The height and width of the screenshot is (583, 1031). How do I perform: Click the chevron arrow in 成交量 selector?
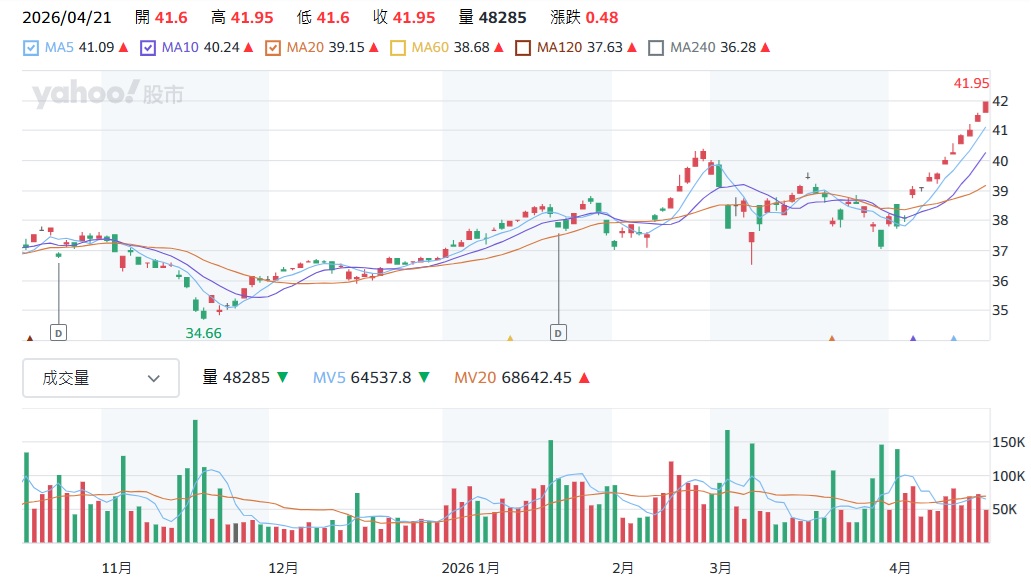tap(154, 378)
